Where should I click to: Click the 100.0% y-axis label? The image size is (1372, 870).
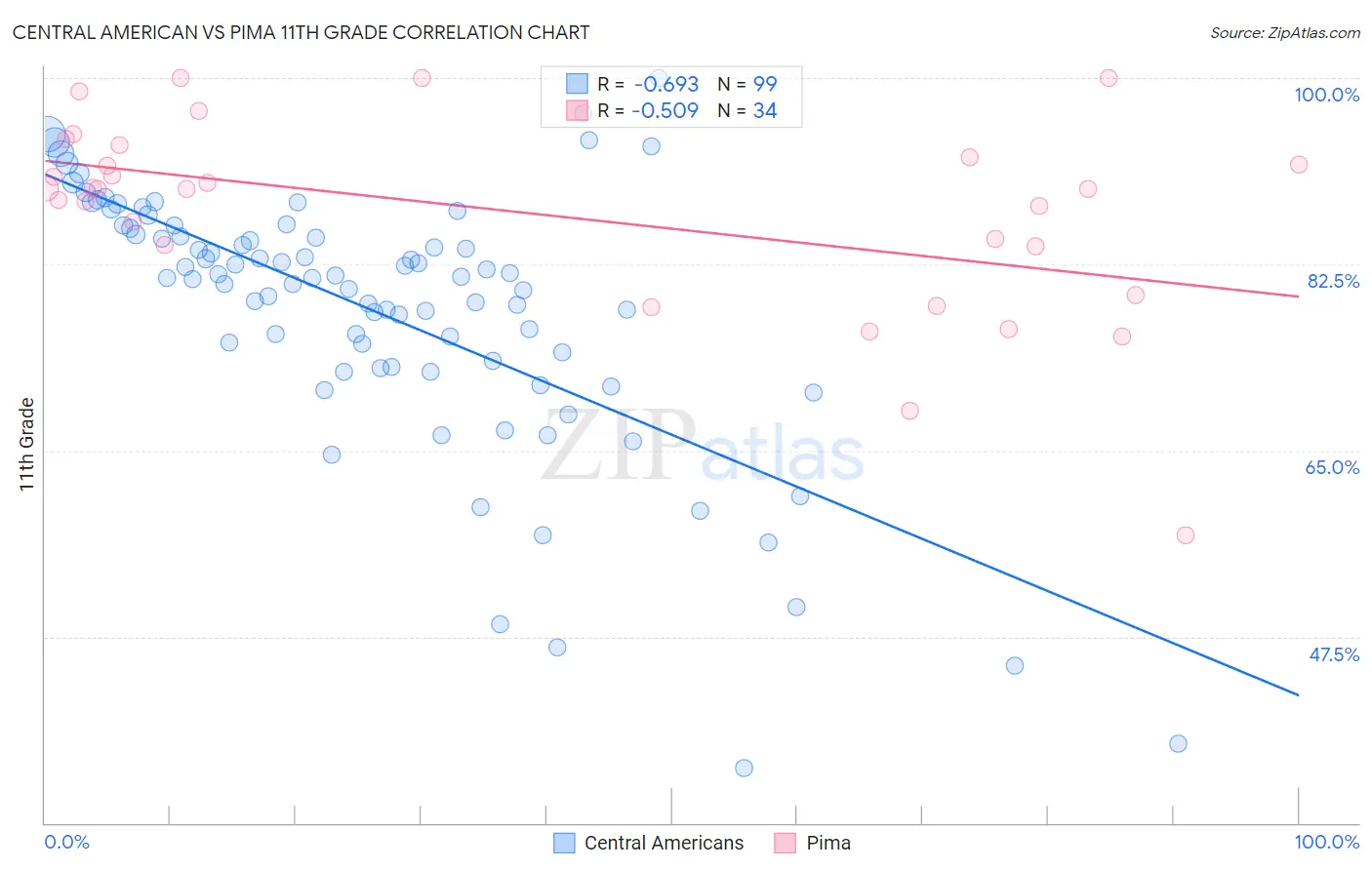pos(1326,95)
